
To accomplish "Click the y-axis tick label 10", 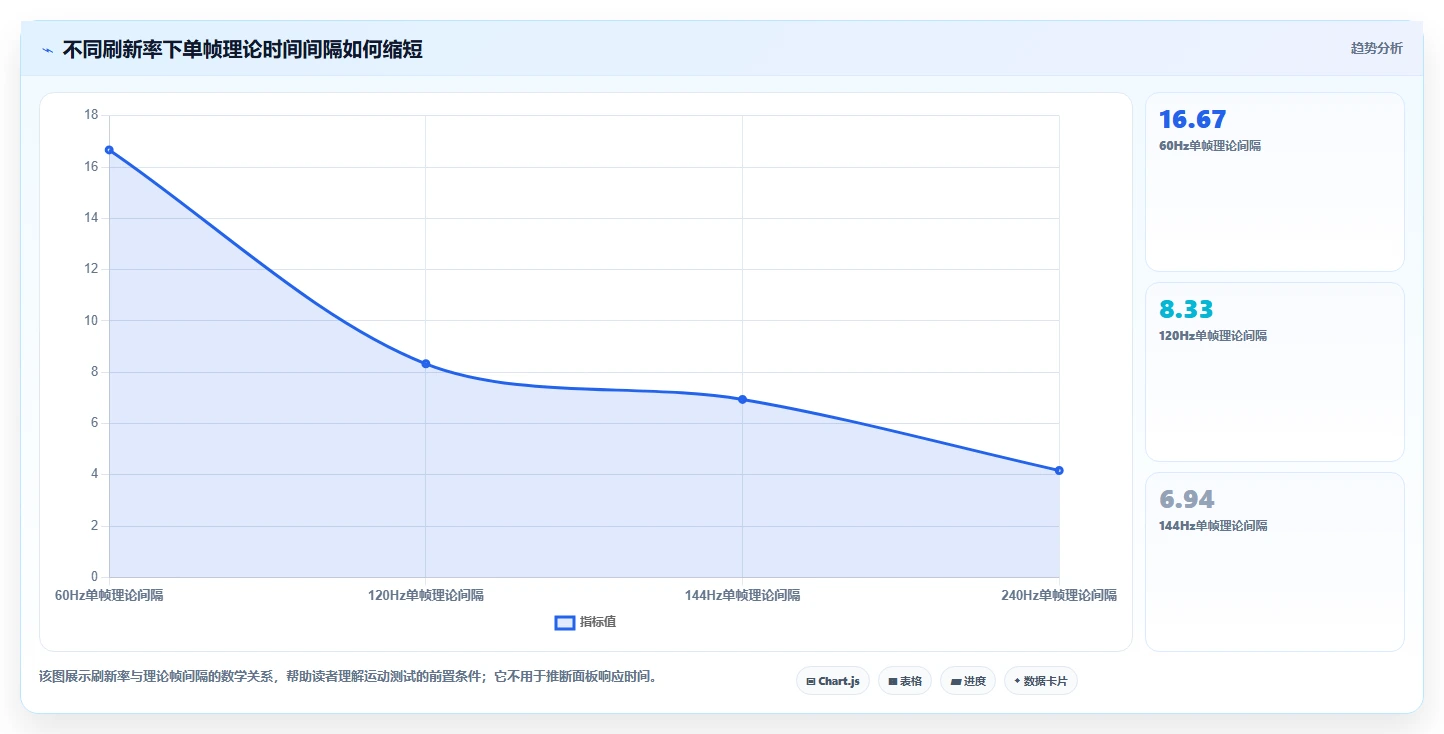I will tap(91, 320).
